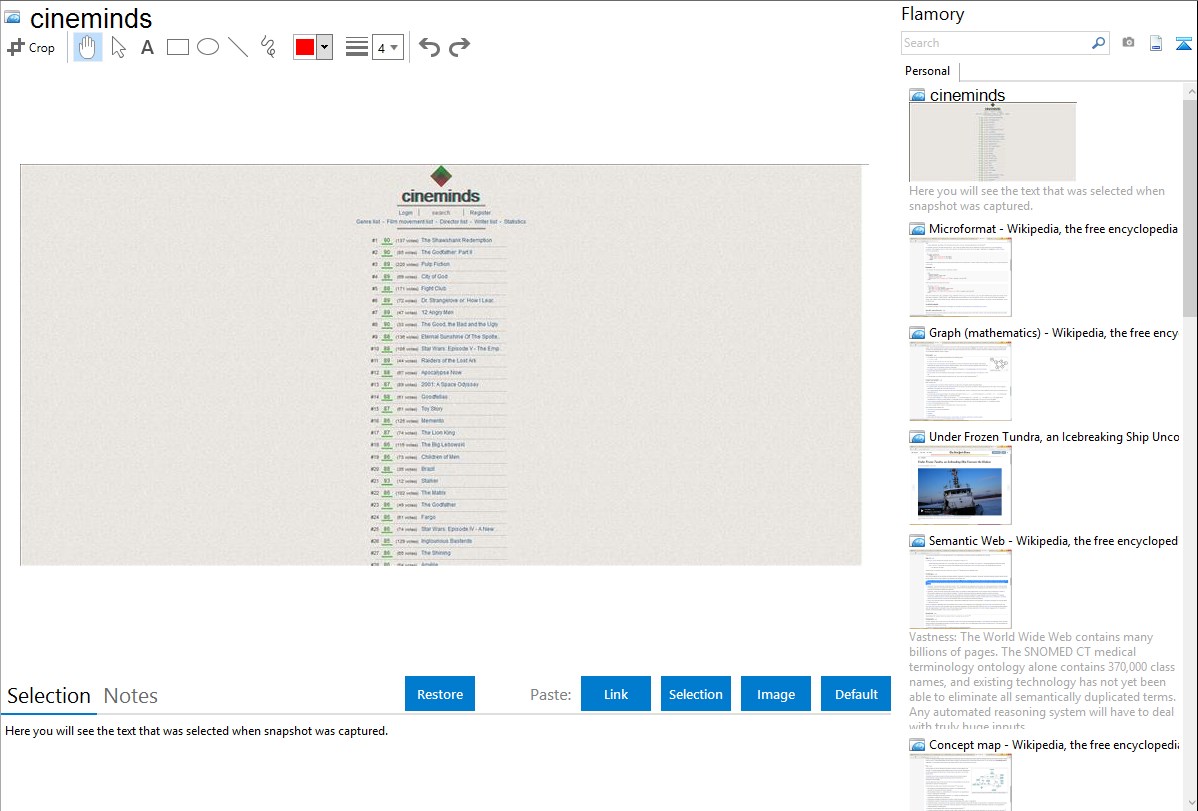Switch to the Selection tab
The height and width of the screenshot is (811, 1198).
pos(49,696)
